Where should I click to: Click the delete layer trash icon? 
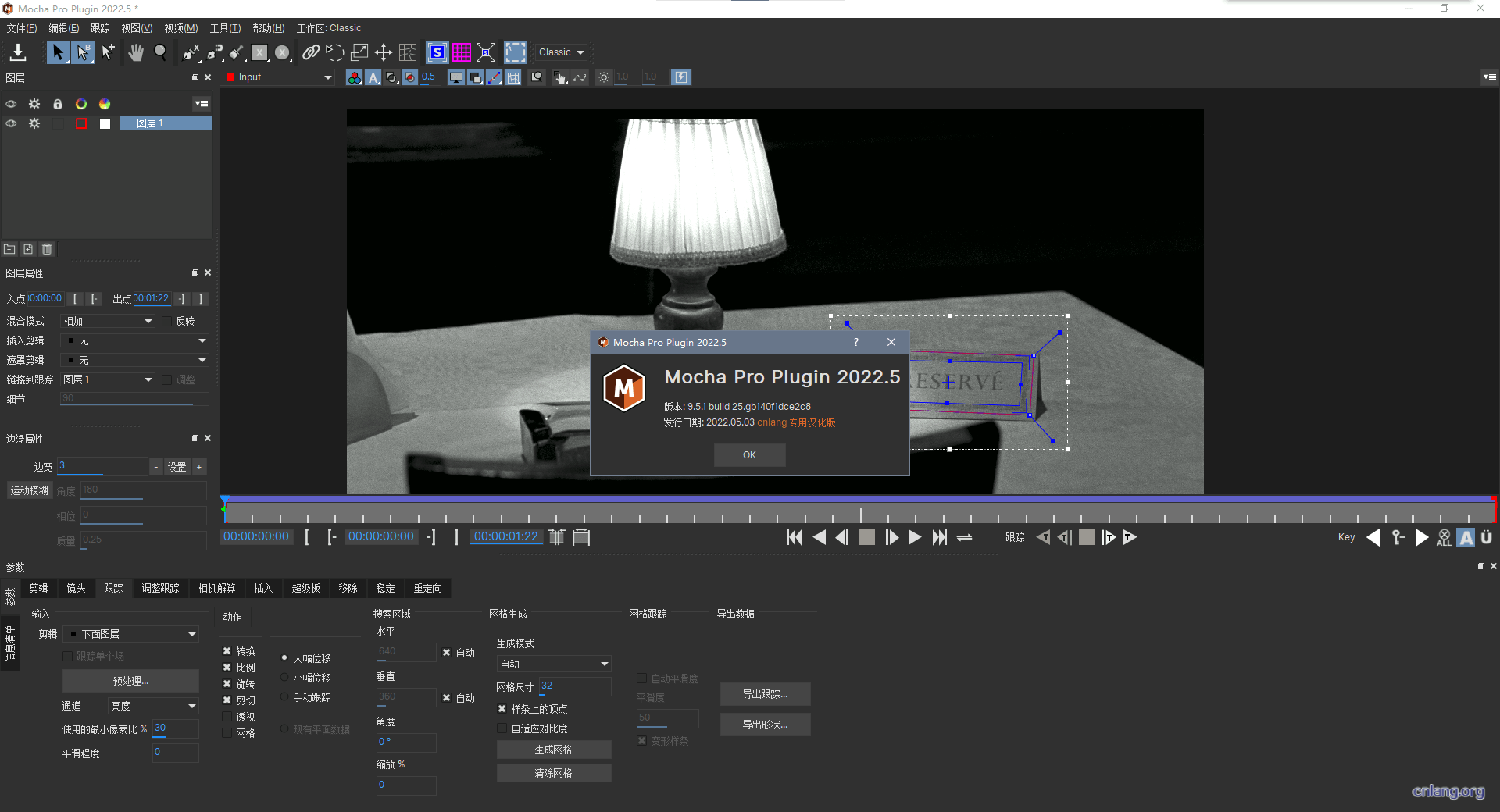[47, 249]
